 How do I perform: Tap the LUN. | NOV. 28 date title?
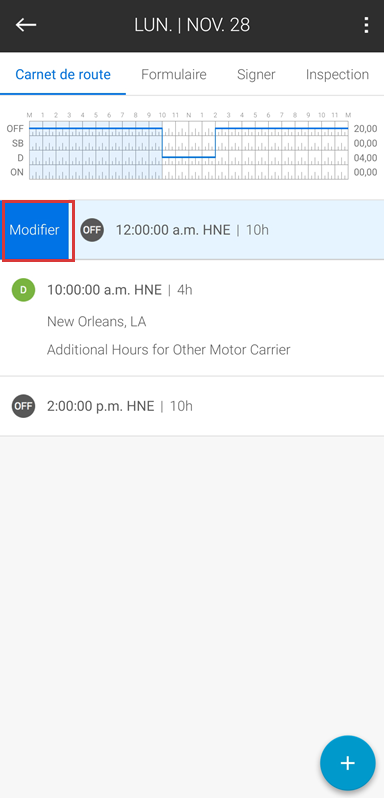(192, 25)
